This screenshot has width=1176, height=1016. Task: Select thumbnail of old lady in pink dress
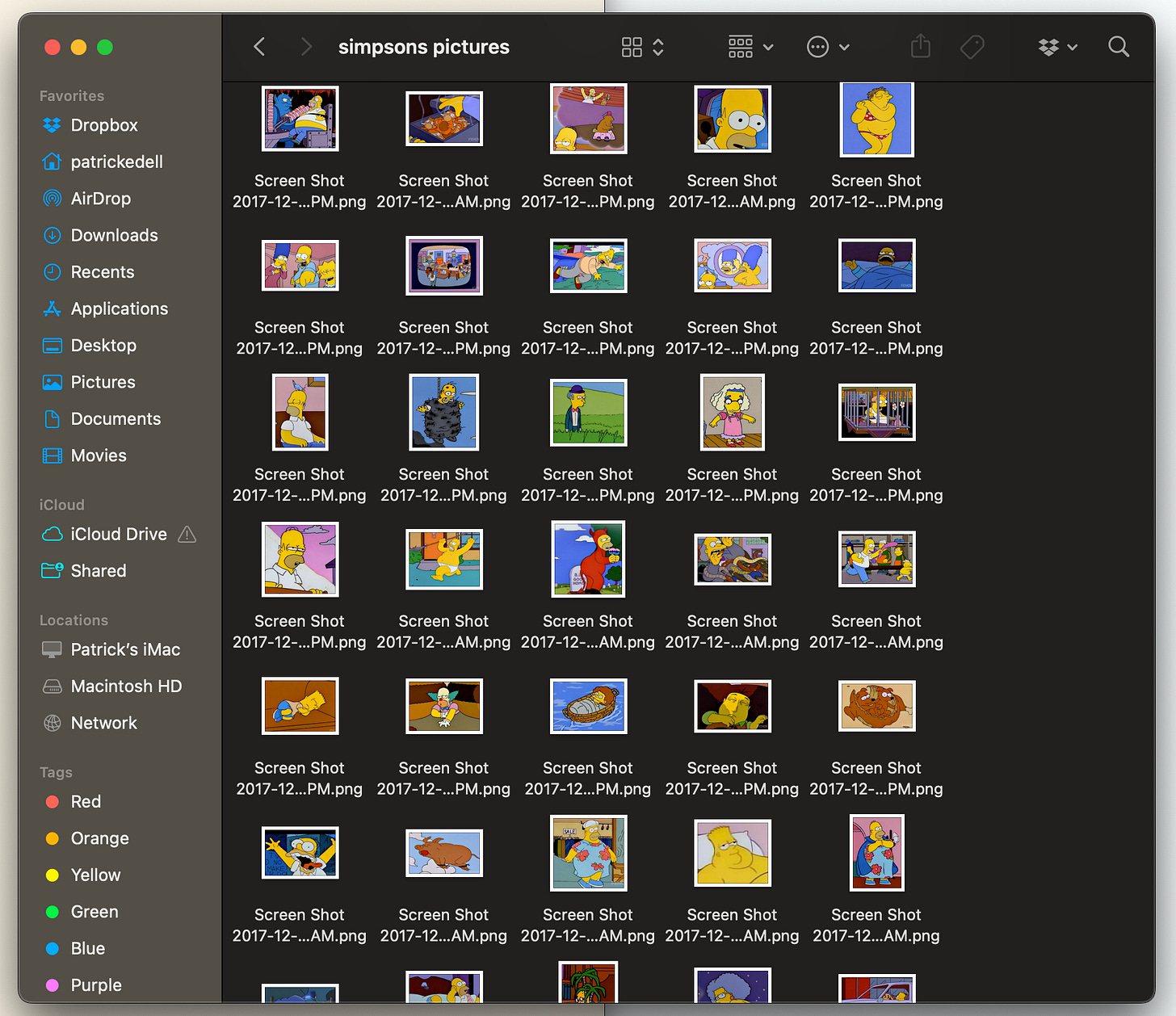[x=733, y=412]
